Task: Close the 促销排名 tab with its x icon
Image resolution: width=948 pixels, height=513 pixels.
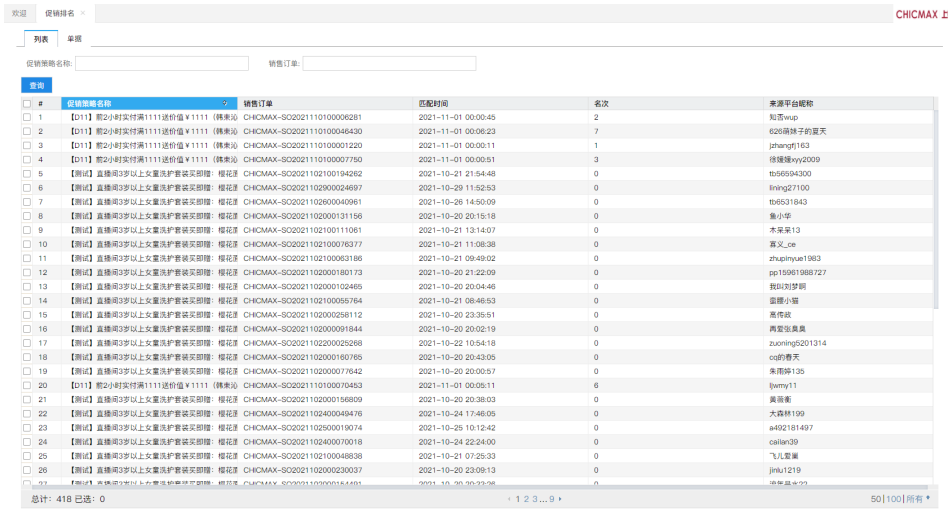Action: pyautogui.click(x=83, y=13)
